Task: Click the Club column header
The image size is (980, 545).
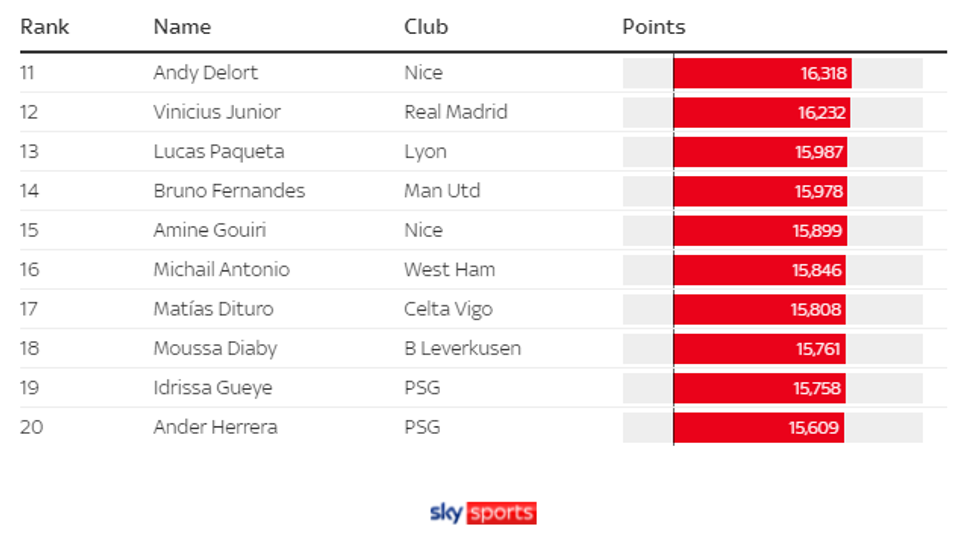Action: (x=426, y=27)
